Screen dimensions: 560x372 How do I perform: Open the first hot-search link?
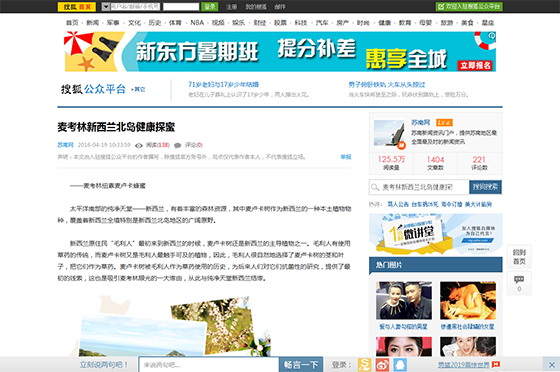pos(398,205)
